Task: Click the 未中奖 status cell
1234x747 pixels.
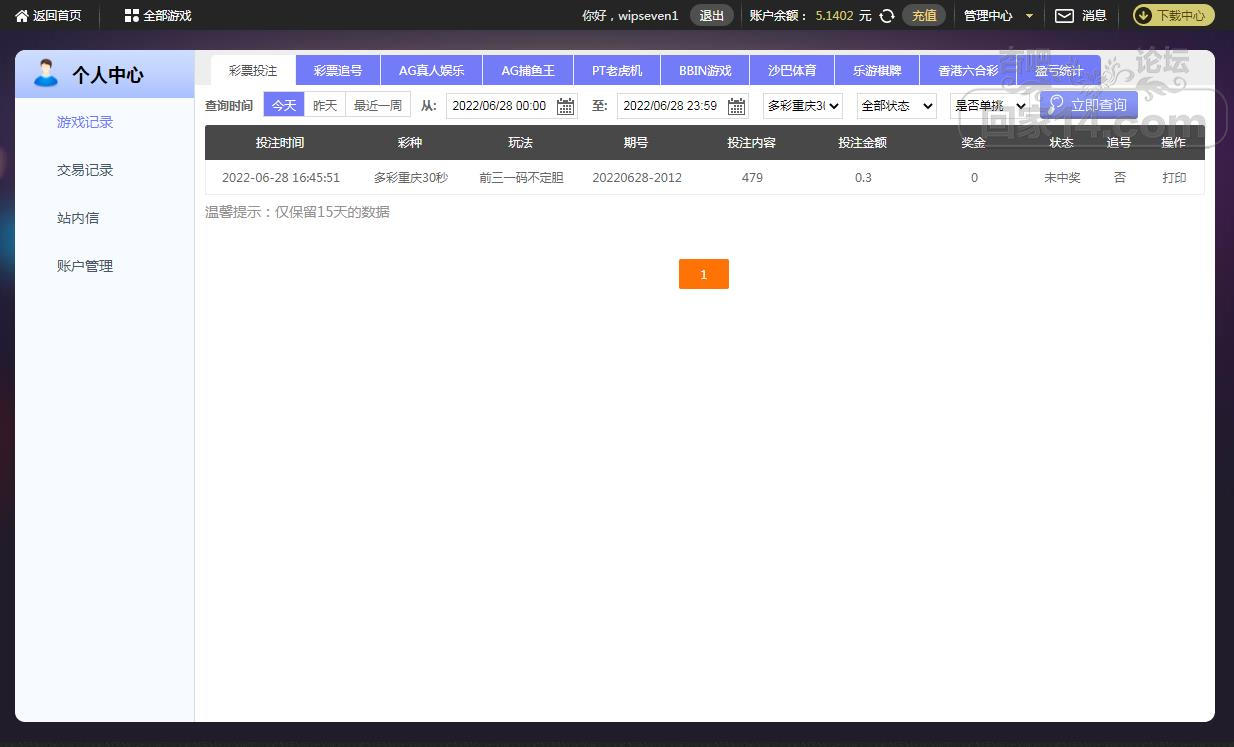Action: pyautogui.click(x=1062, y=178)
